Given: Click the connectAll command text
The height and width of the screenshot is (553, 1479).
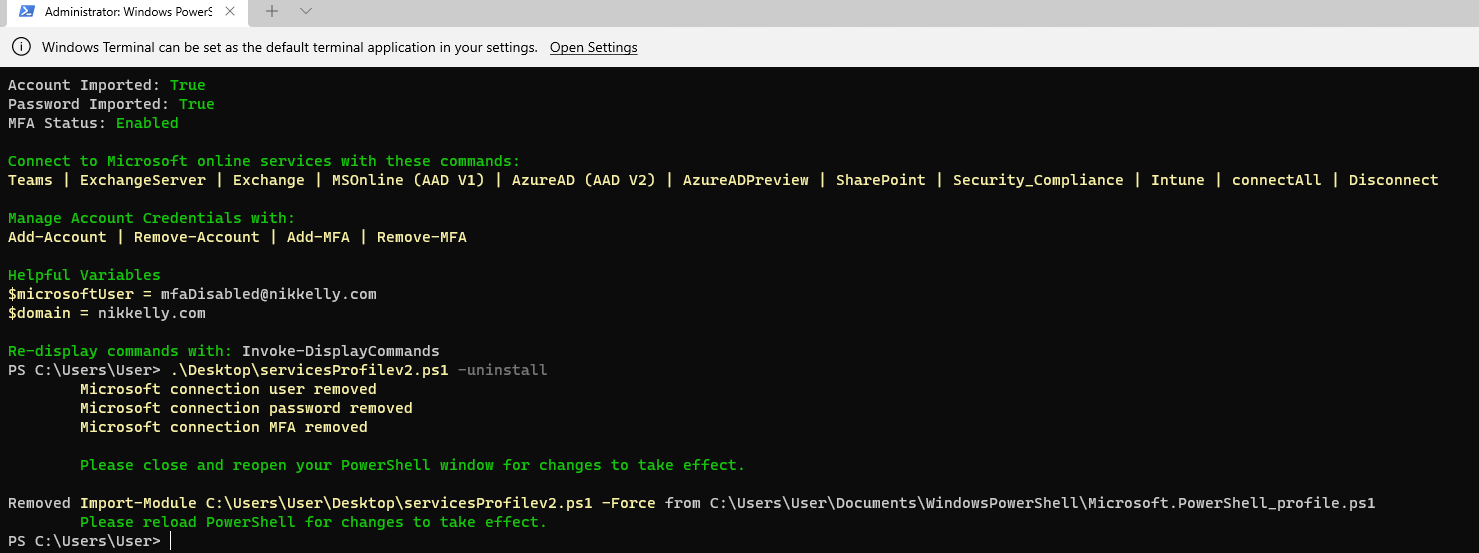Looking at the screenshot, I should [x=1277, y=180].
